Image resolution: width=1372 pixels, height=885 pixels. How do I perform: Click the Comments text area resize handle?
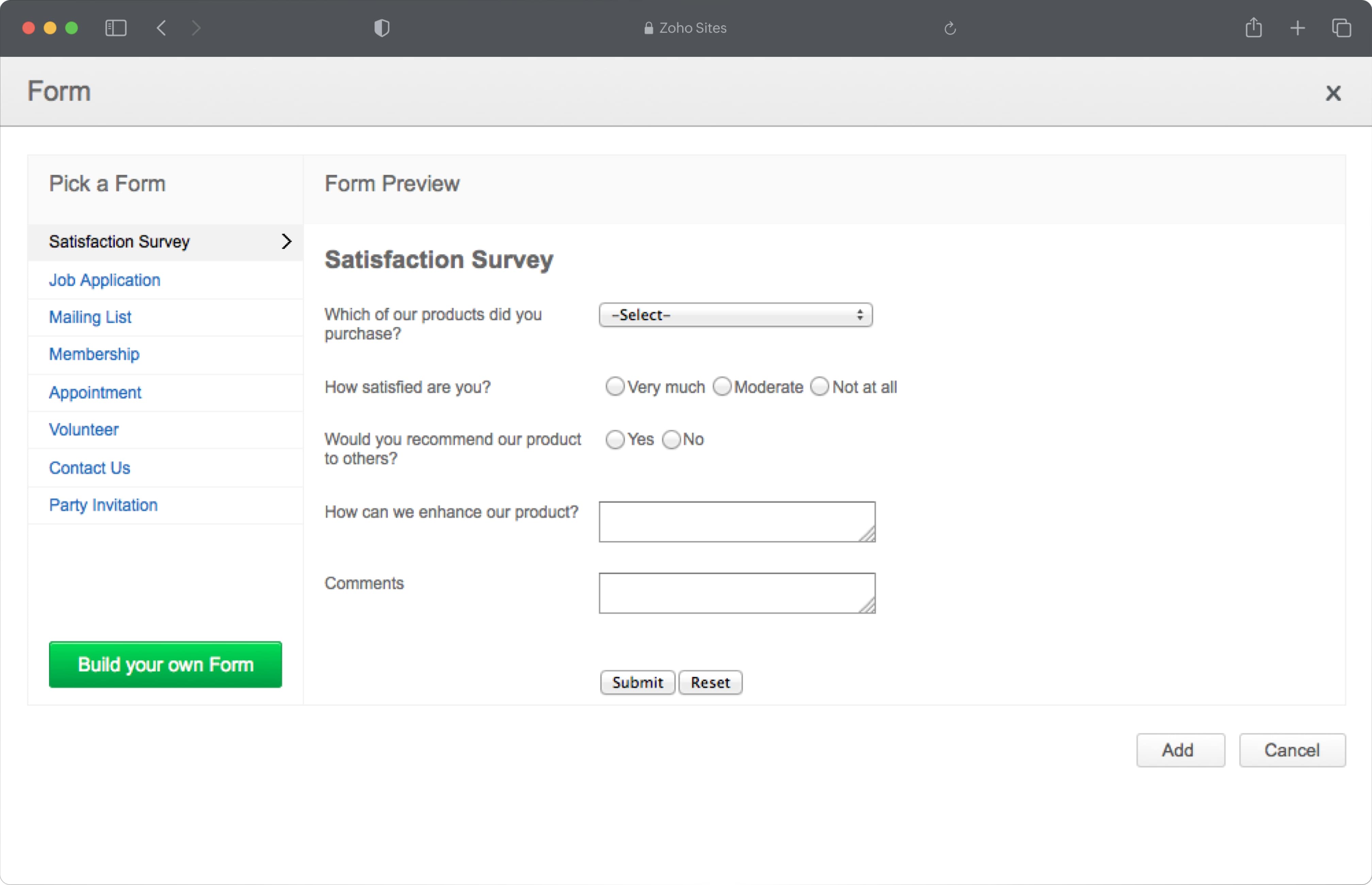pos(868,605)
